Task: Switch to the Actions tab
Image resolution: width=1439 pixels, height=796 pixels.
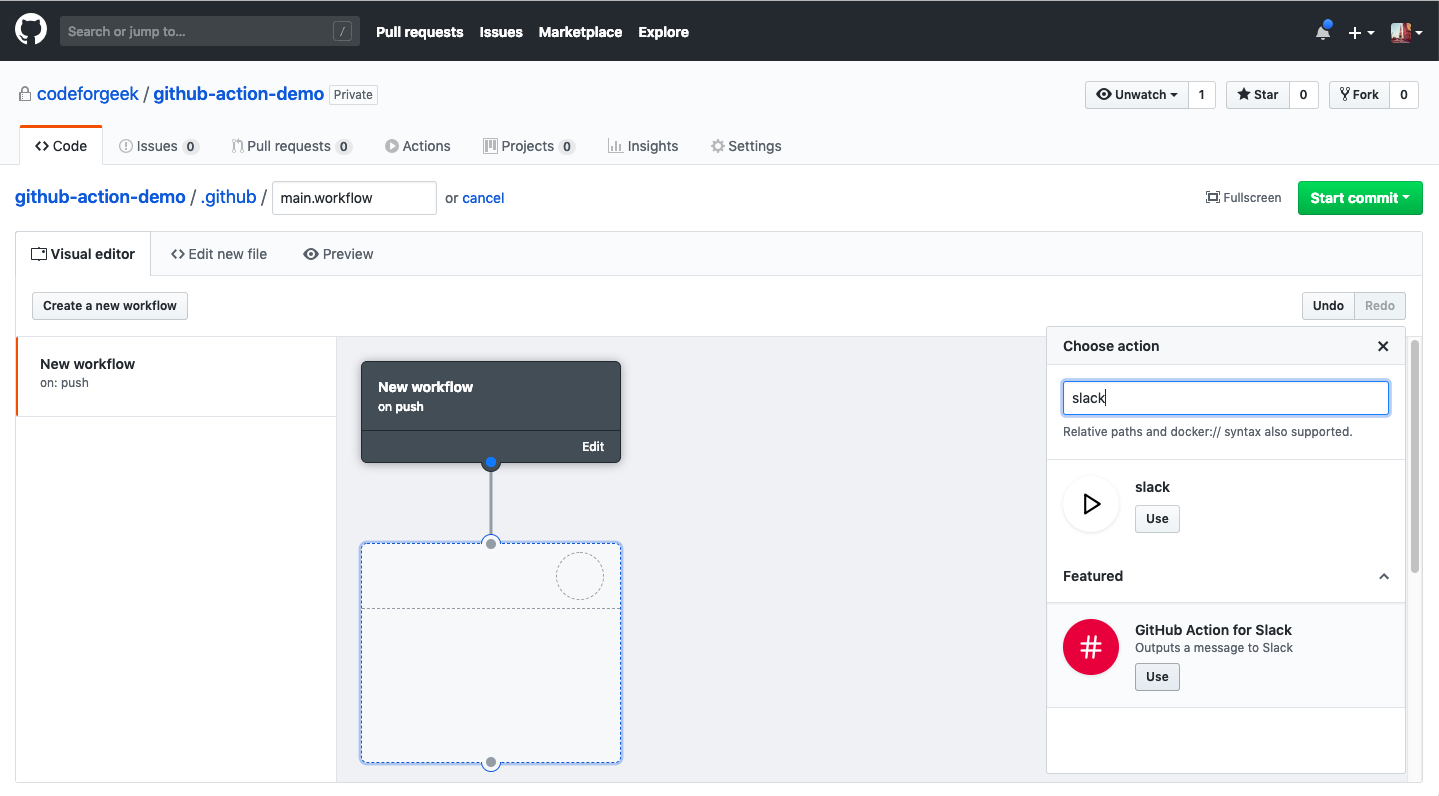Action: click(418, 146)
